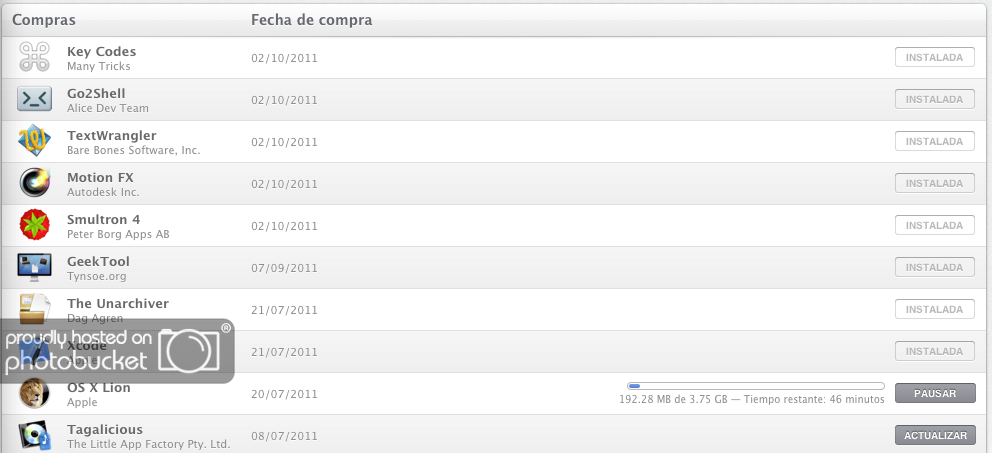Click The Unarchiver box icon

point(34,309)
